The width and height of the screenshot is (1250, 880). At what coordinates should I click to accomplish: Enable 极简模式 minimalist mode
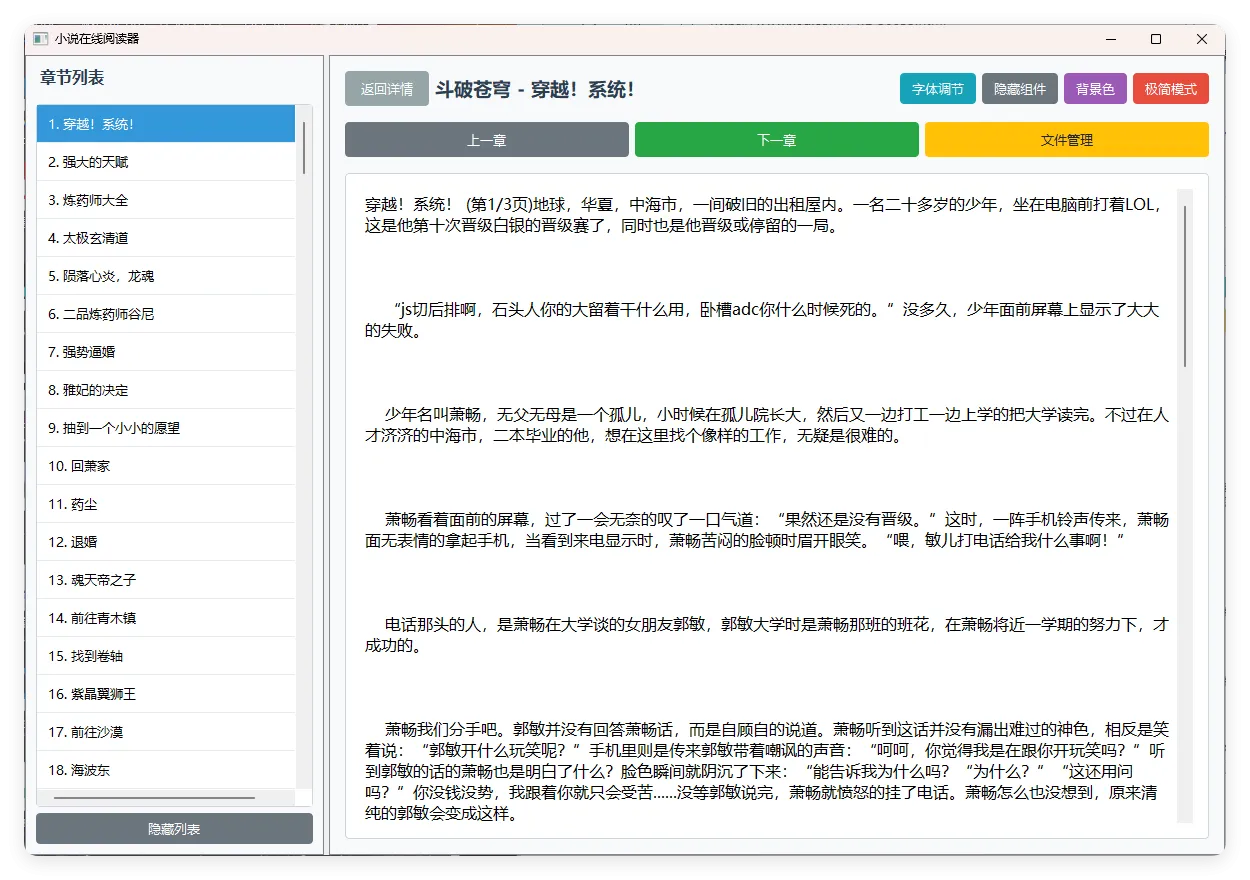pos(1170,88)
